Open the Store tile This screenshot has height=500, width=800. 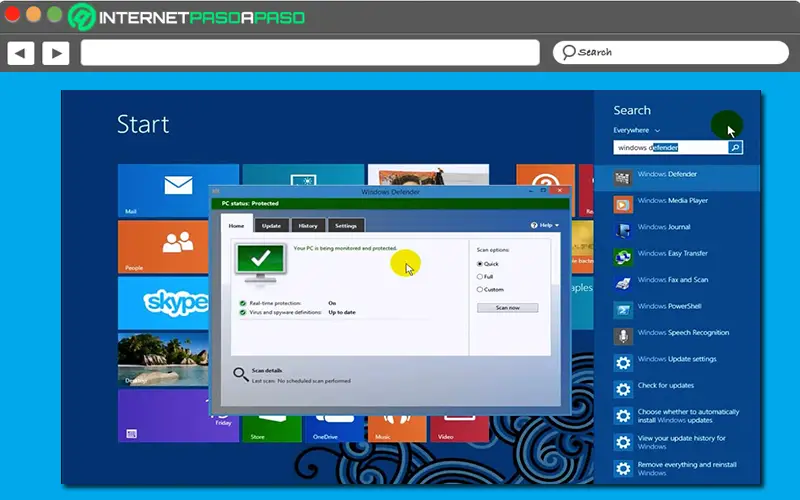(x=272, y=429)
